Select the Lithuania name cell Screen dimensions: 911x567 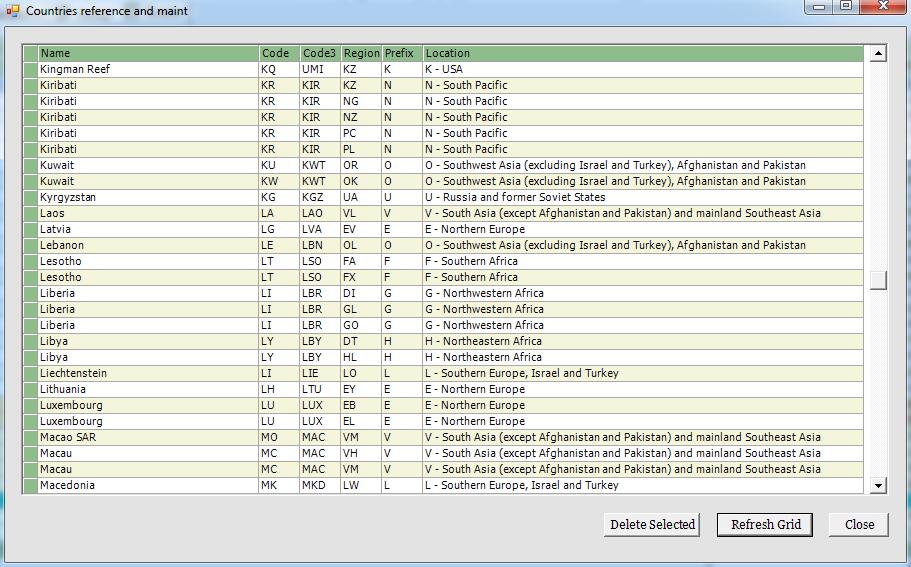(148, 389)
